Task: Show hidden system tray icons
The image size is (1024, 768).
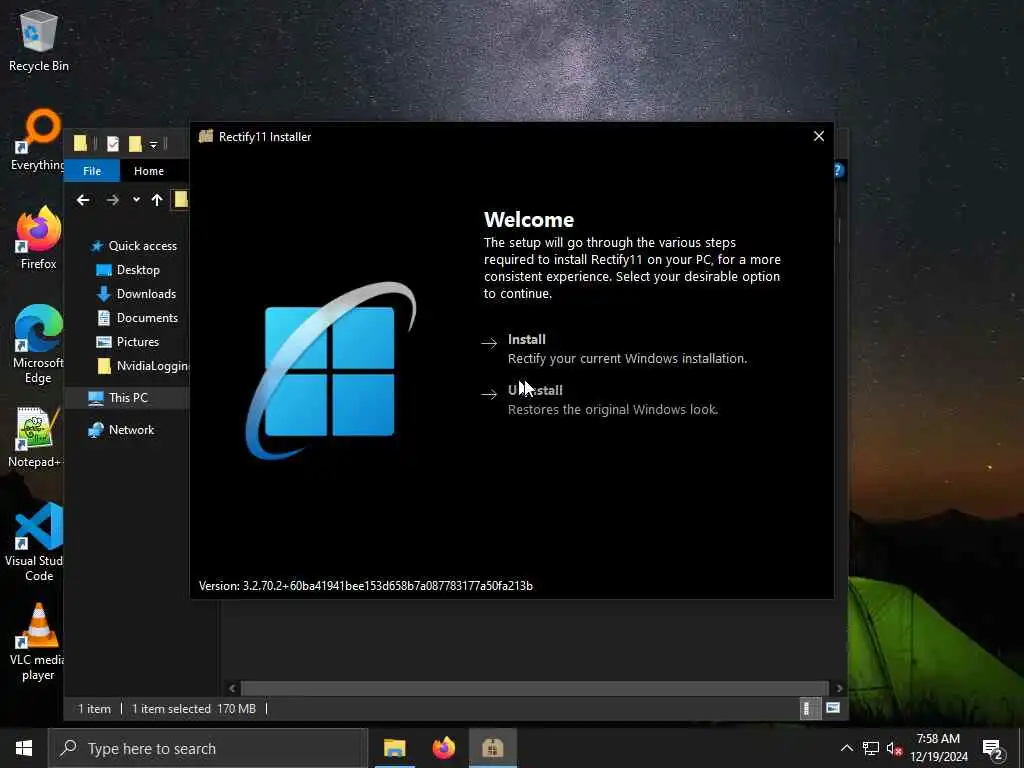Action: click(x=846, y=748)
